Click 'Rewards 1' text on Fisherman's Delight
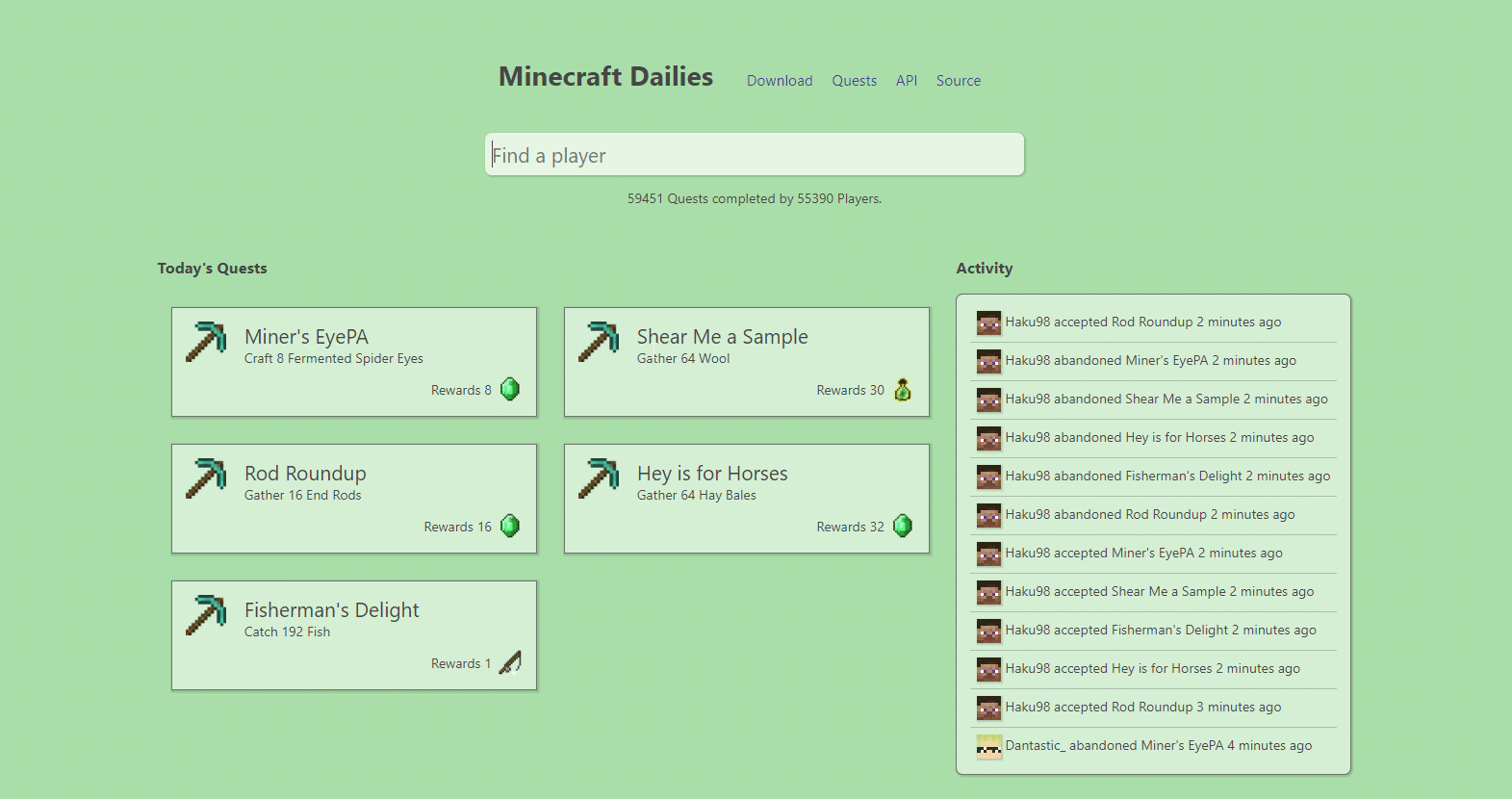 (x=461, y=663)
